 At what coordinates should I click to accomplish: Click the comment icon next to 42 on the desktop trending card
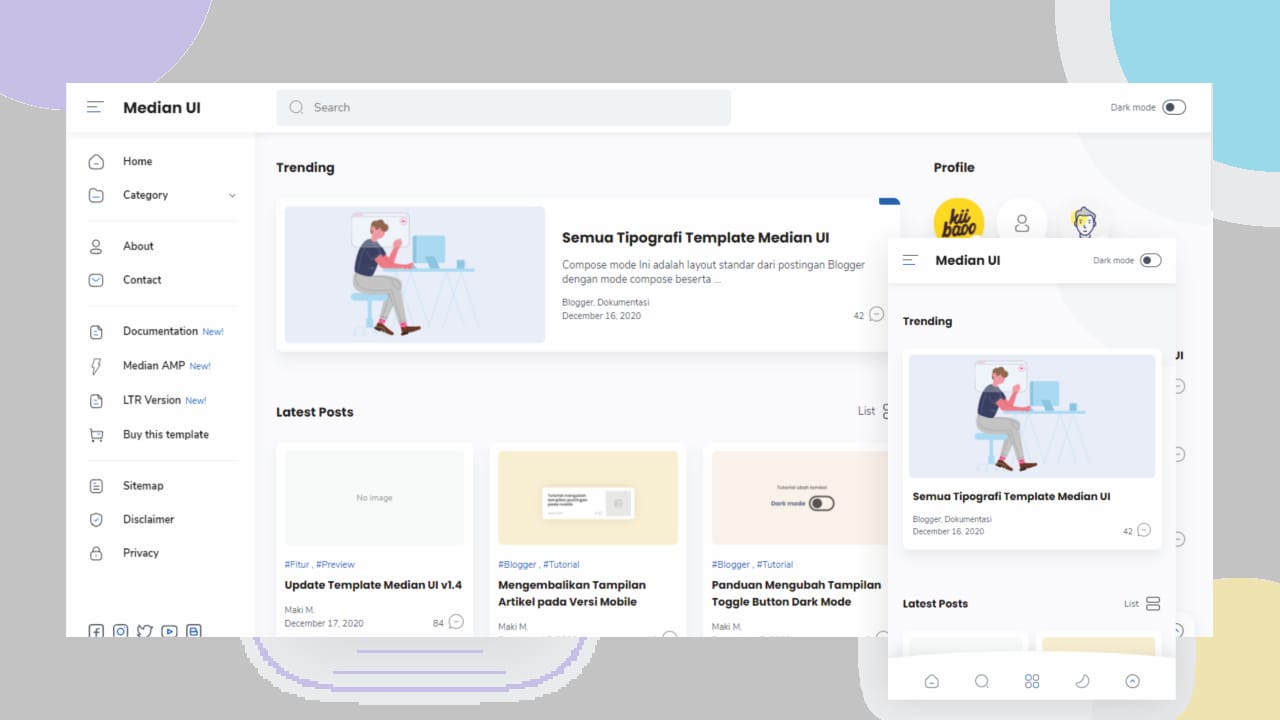point(877,315)
